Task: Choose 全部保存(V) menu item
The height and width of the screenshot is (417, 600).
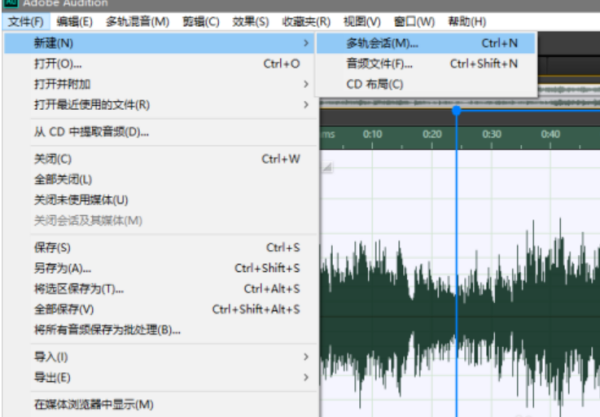Action: click(x=160, y=309)
